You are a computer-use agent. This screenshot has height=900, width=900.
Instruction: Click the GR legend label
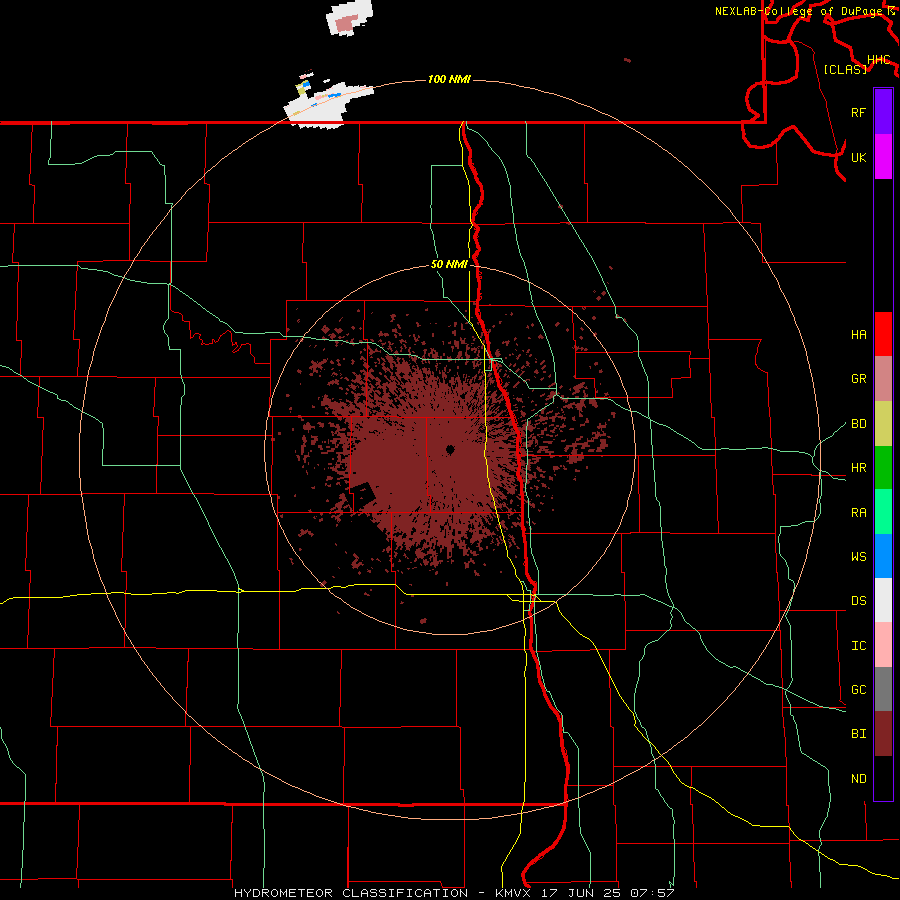tap(858, 379)
